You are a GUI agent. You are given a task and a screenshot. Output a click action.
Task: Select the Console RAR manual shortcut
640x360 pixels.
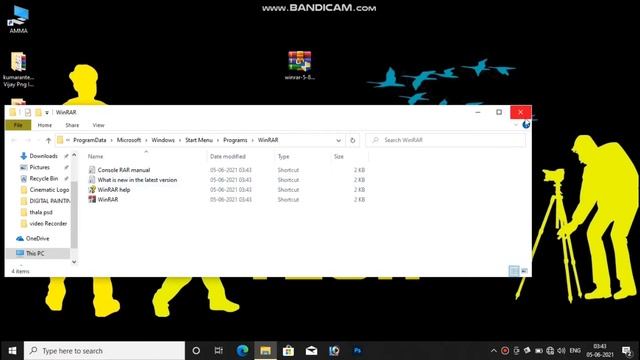124,170
